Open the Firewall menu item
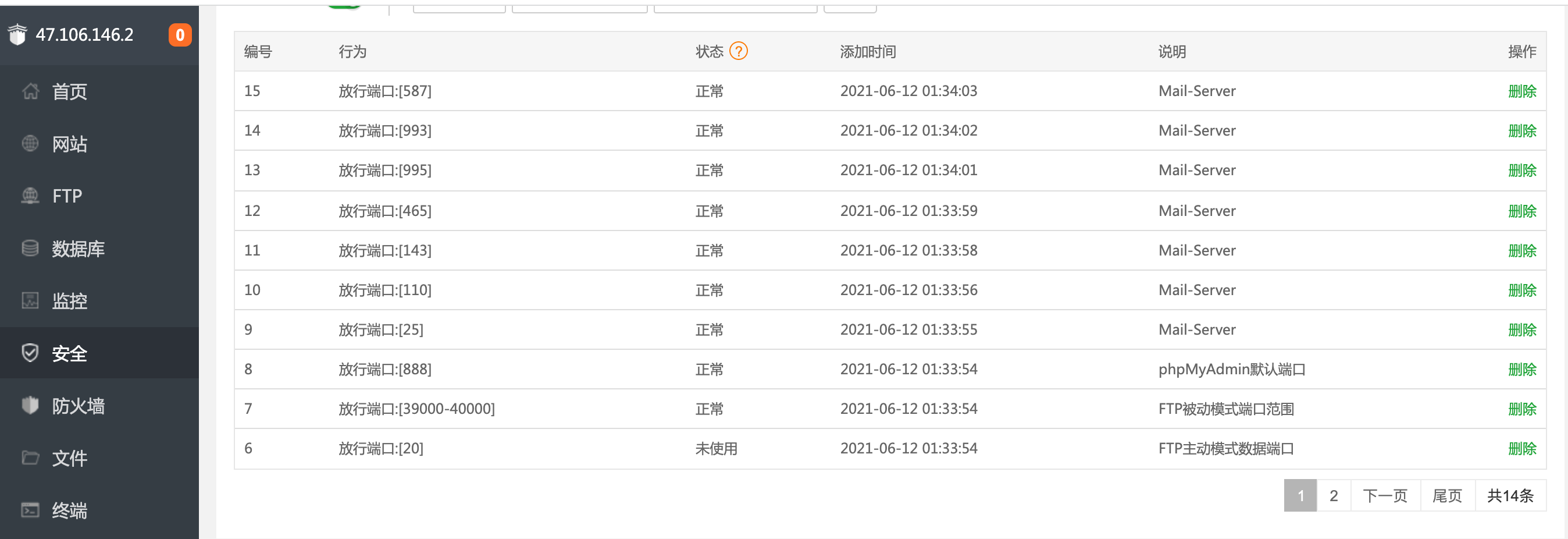 (78, 406)
